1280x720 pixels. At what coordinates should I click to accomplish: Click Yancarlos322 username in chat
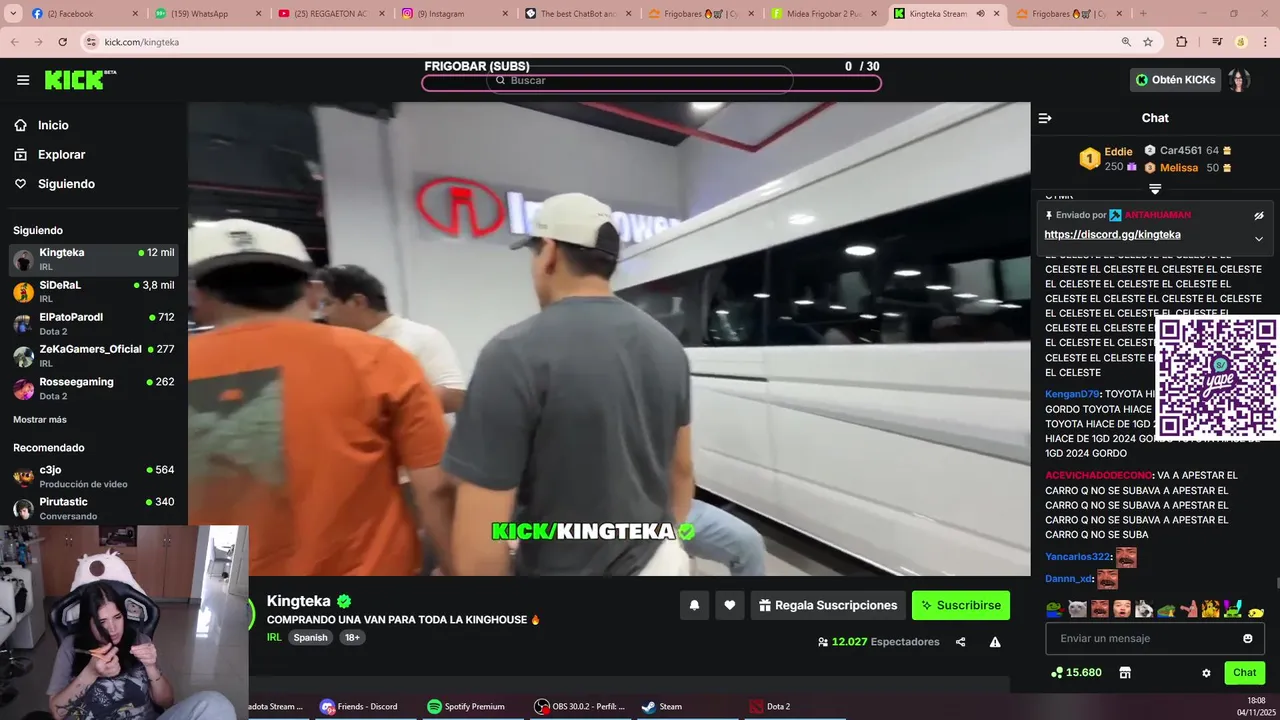(1077, 557)
